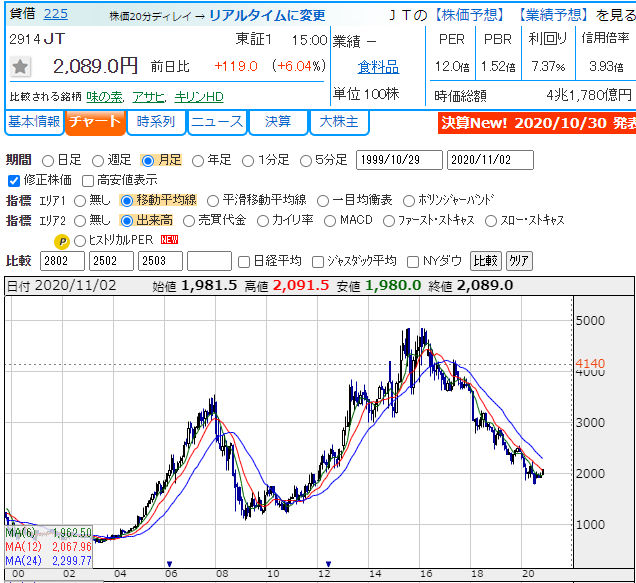Open the 決算 tab
The image size is (636, 583).
tap(278, 122)
